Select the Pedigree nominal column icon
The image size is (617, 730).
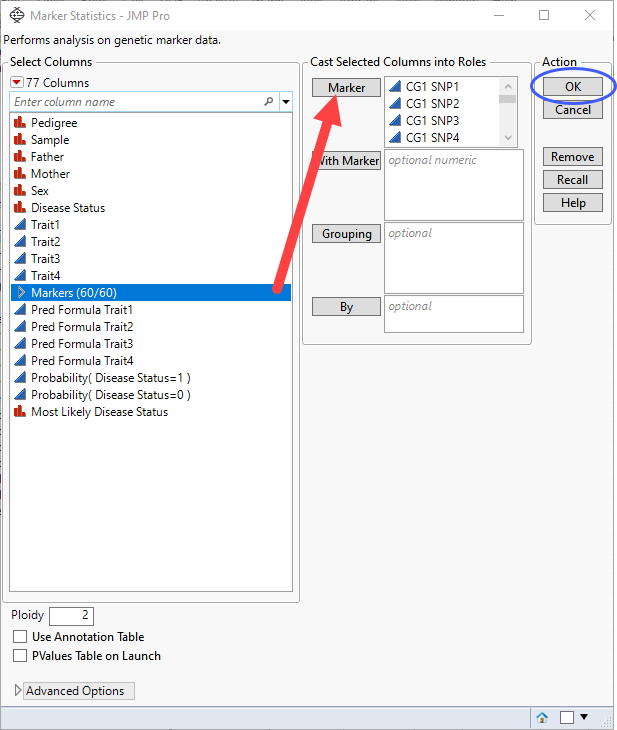pyautogui.click(x=20, y=122)
